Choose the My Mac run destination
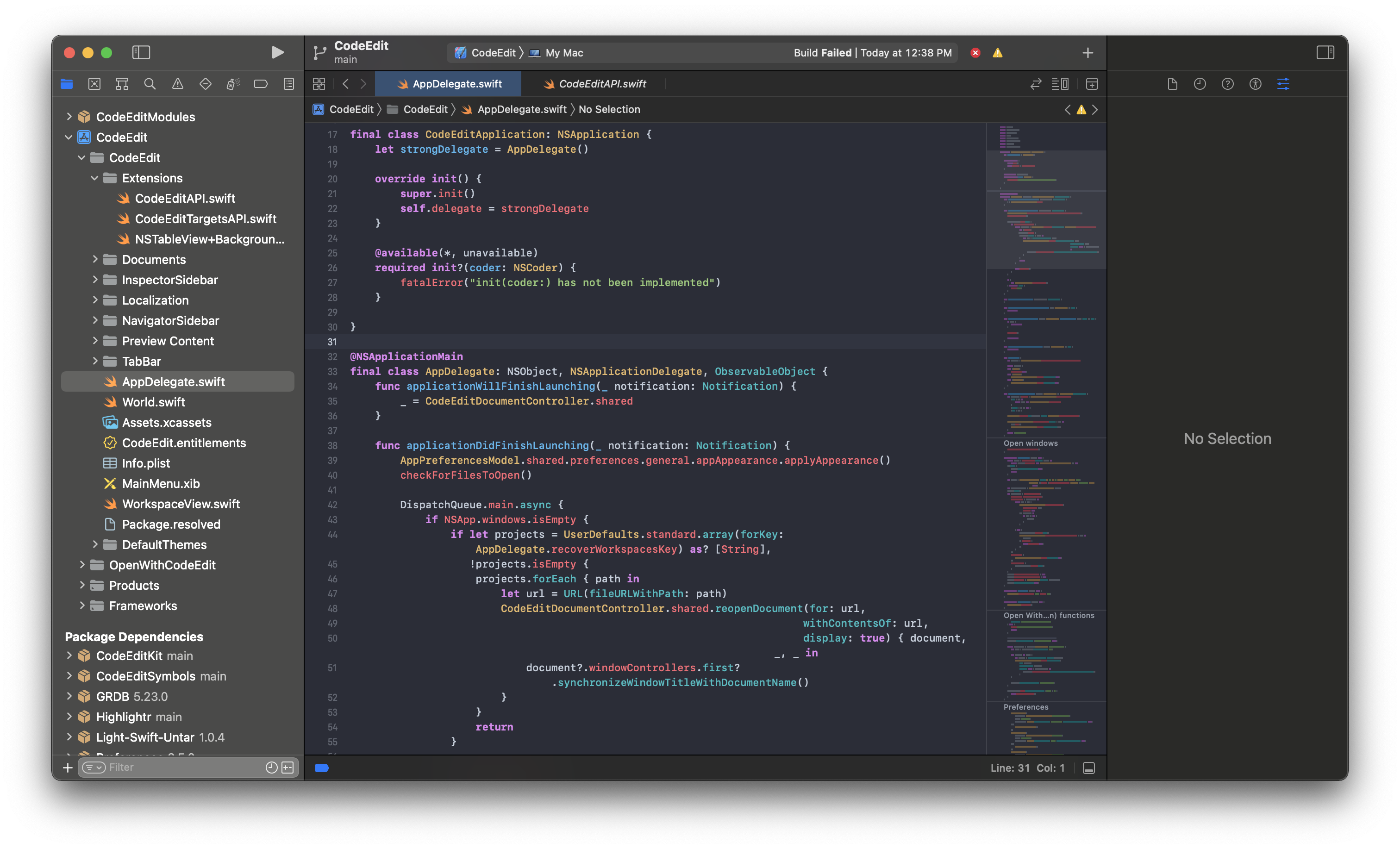Viewport: 1400px width, 849px height. point(556,53)
